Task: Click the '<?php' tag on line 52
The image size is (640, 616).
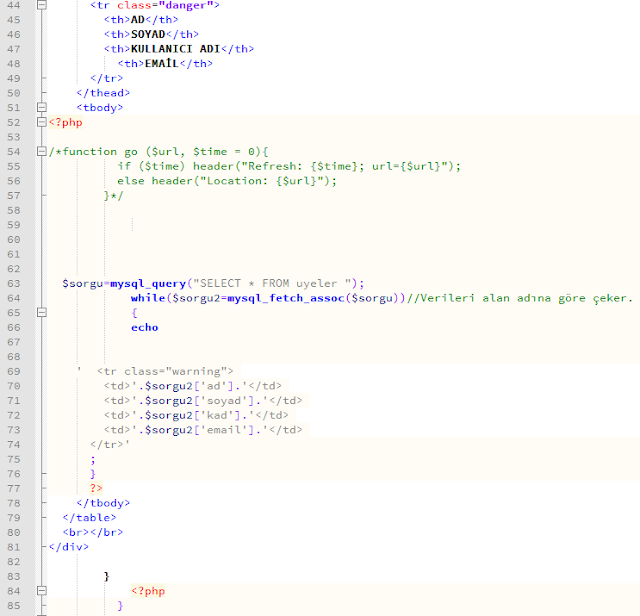Action: pyautogui.click(x=65, y=122)
